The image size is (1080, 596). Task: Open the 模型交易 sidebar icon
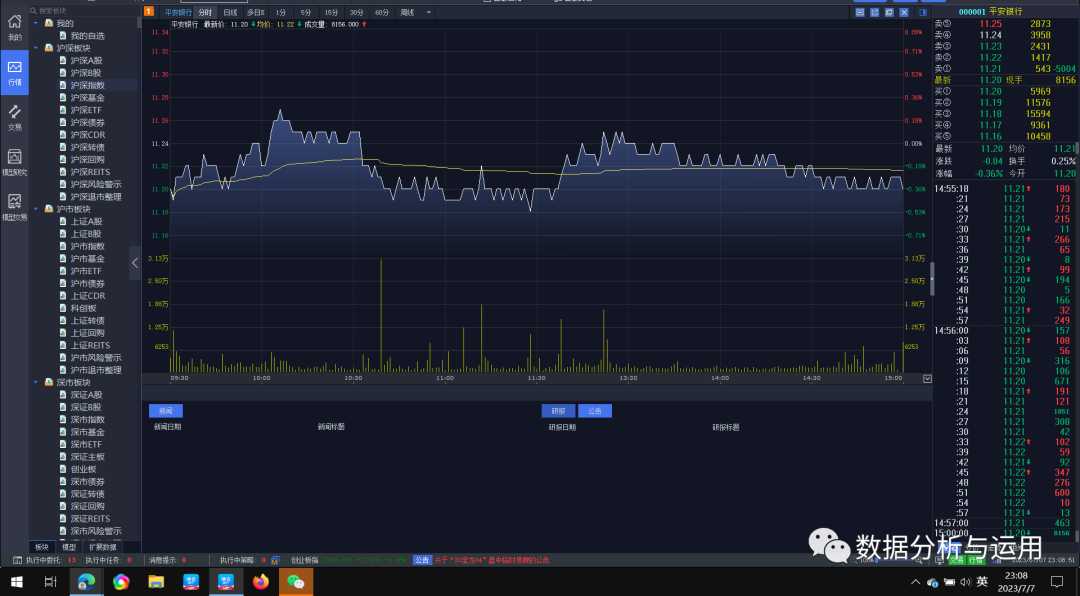click(14, 206)
